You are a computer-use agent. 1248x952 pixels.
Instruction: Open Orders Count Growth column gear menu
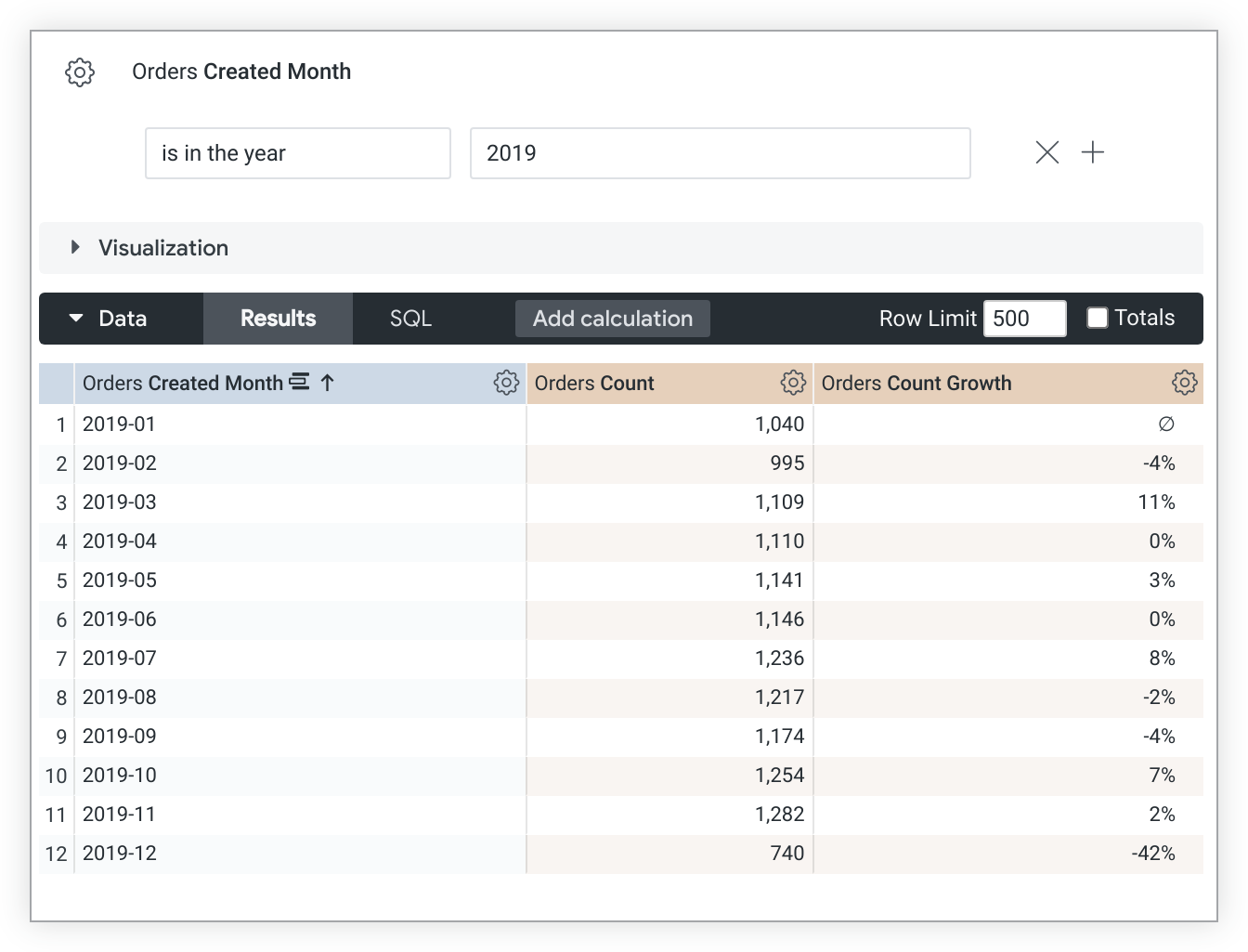(1184, 383)
